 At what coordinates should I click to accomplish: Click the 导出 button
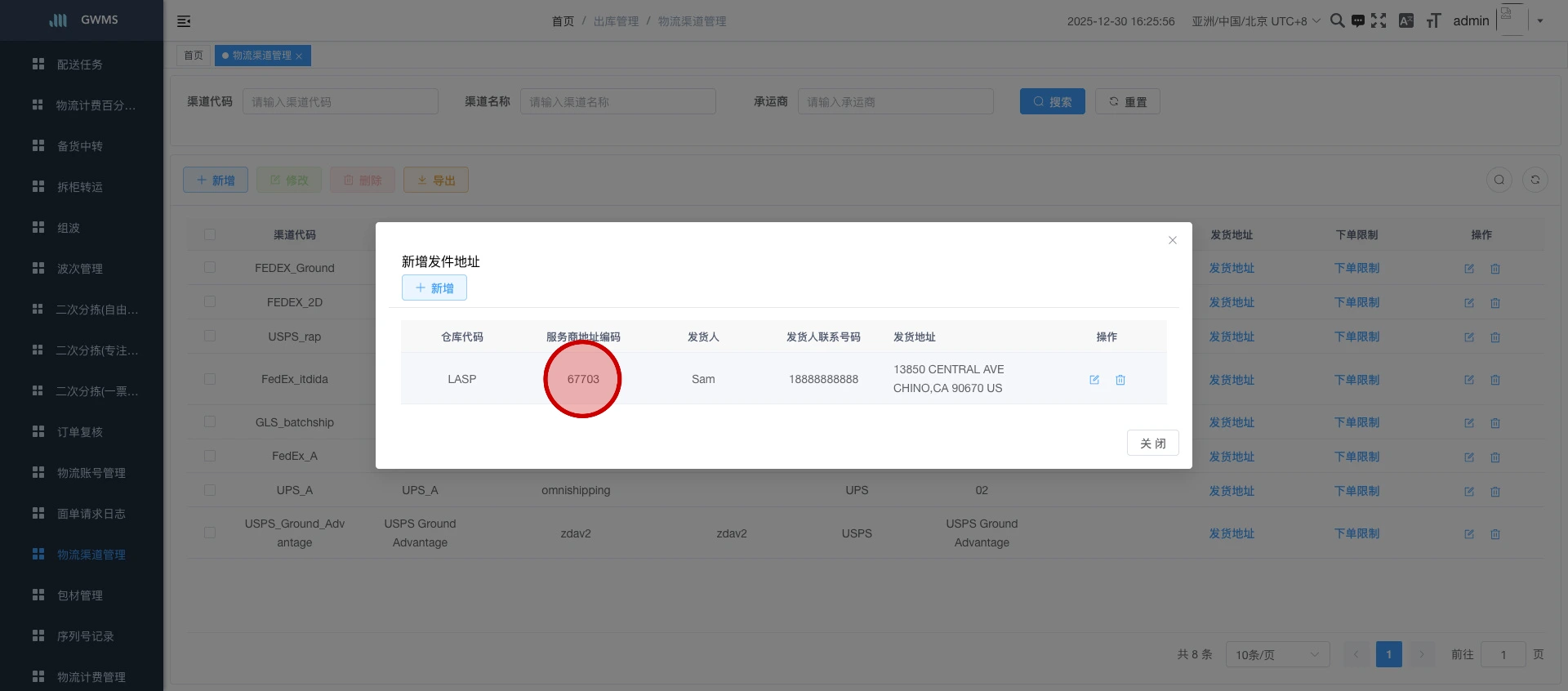coord(436,180)
